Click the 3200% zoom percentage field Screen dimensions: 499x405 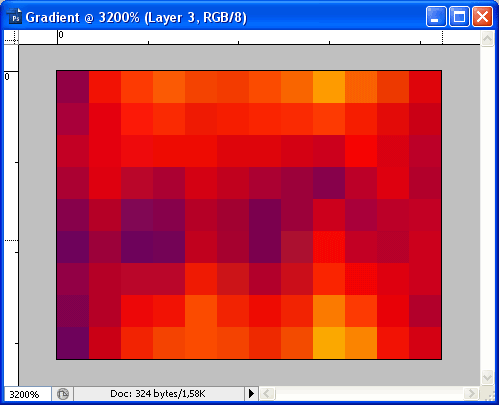28,394
